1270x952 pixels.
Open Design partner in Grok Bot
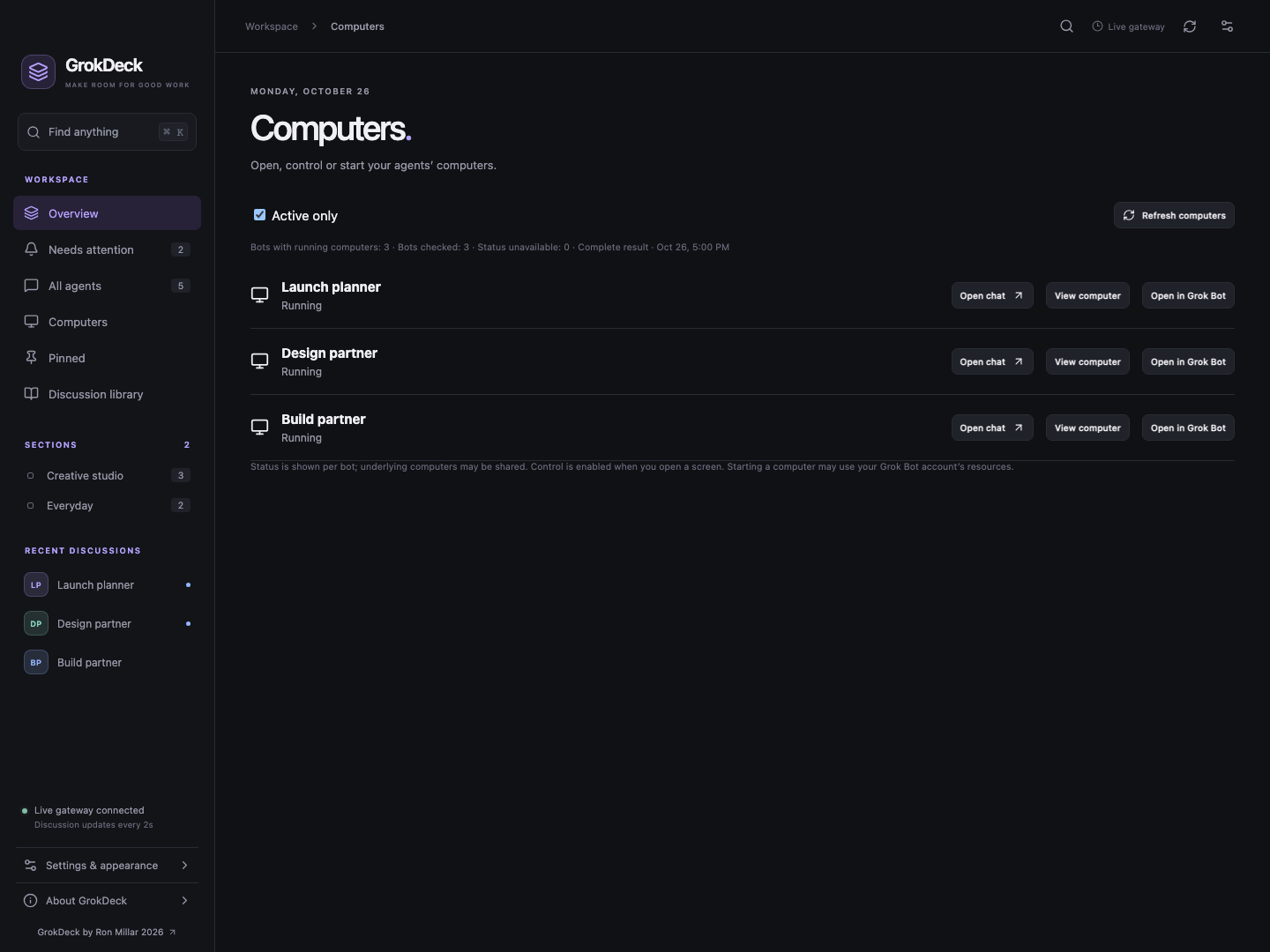pos(1188,361)
